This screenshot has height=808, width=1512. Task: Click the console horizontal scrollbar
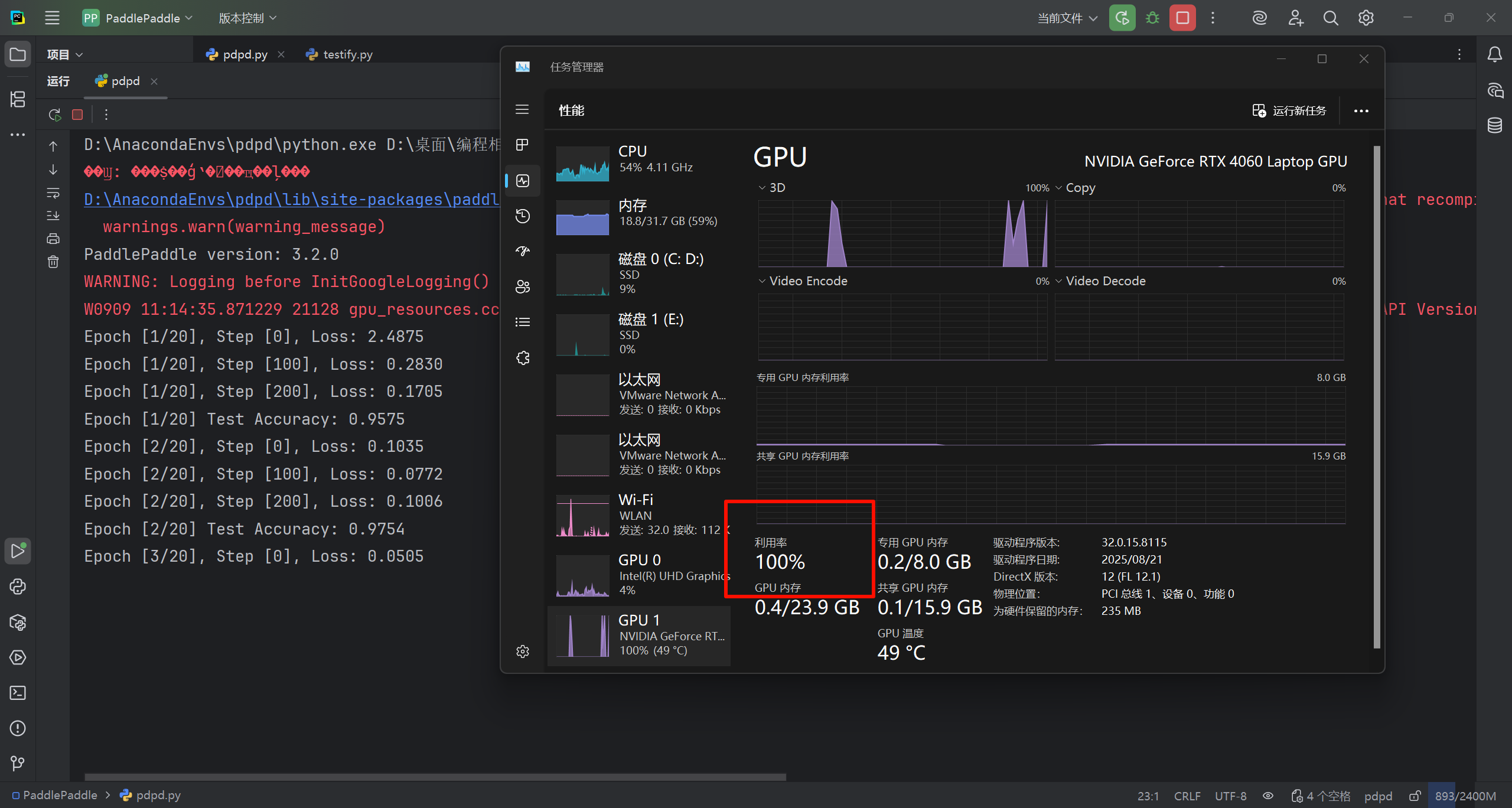pos(435,777)
